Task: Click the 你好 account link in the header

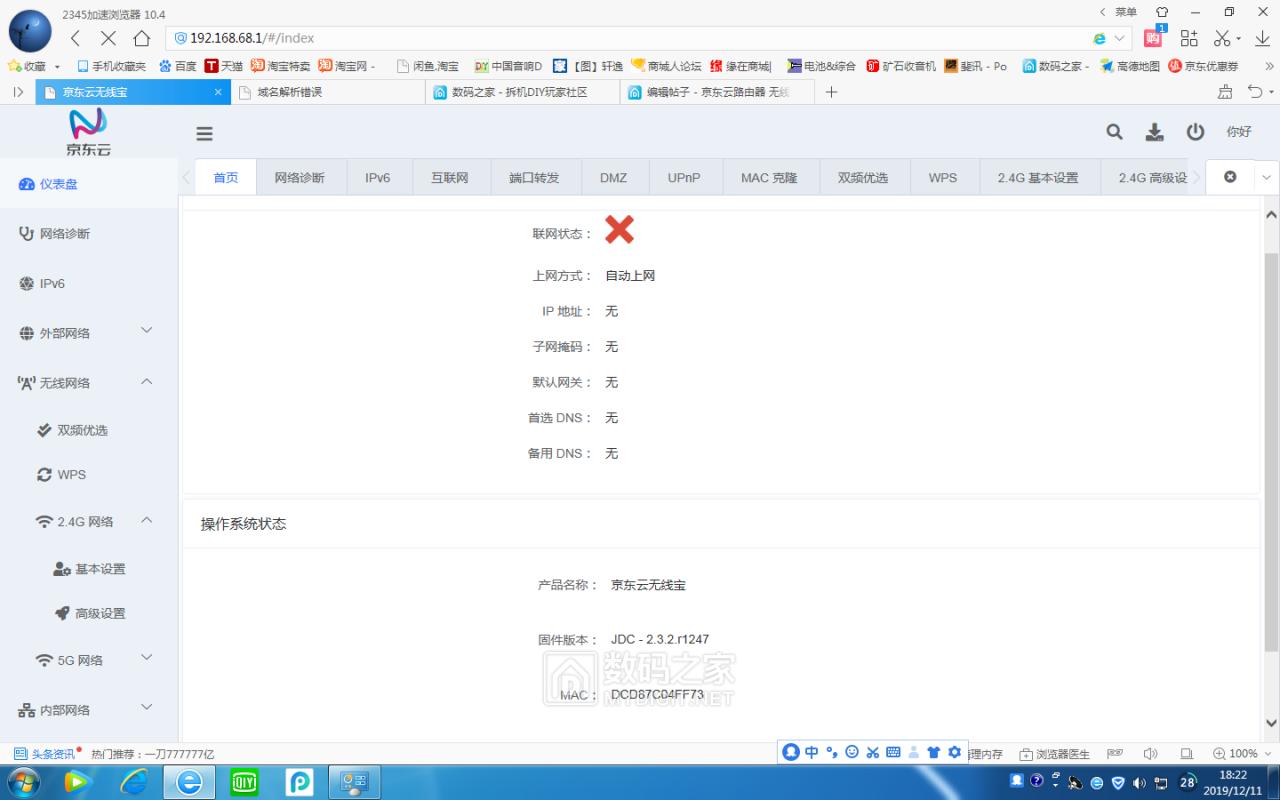Action: [1239, 131]
